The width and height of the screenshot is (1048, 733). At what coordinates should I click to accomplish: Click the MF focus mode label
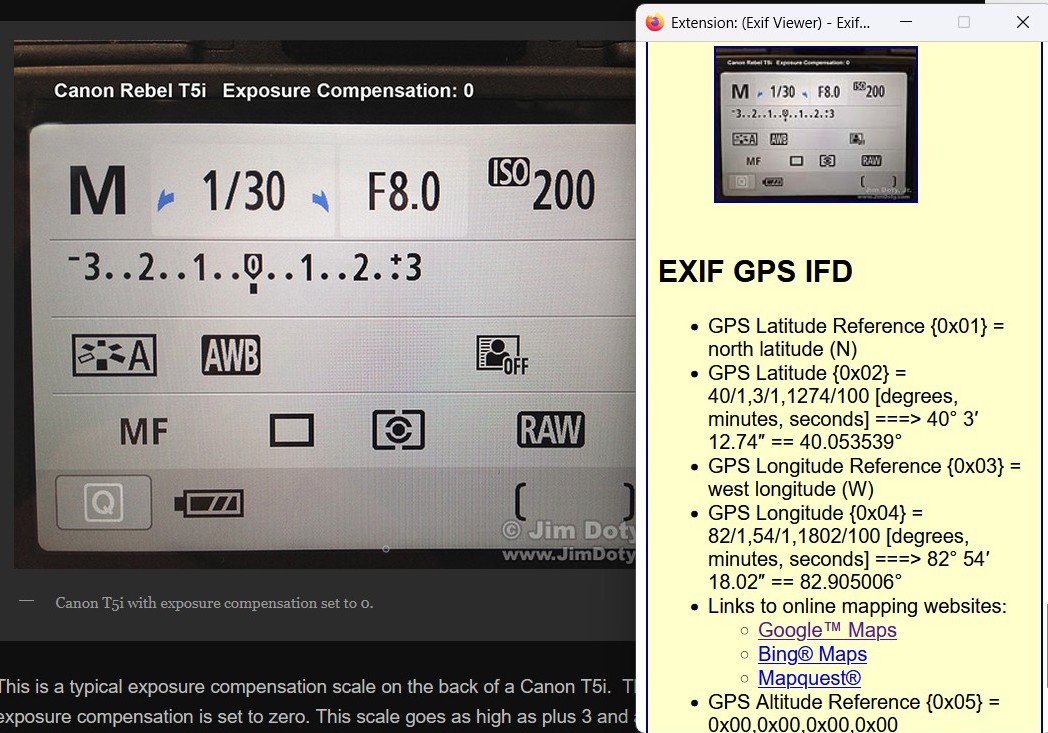tap(145, 432)
